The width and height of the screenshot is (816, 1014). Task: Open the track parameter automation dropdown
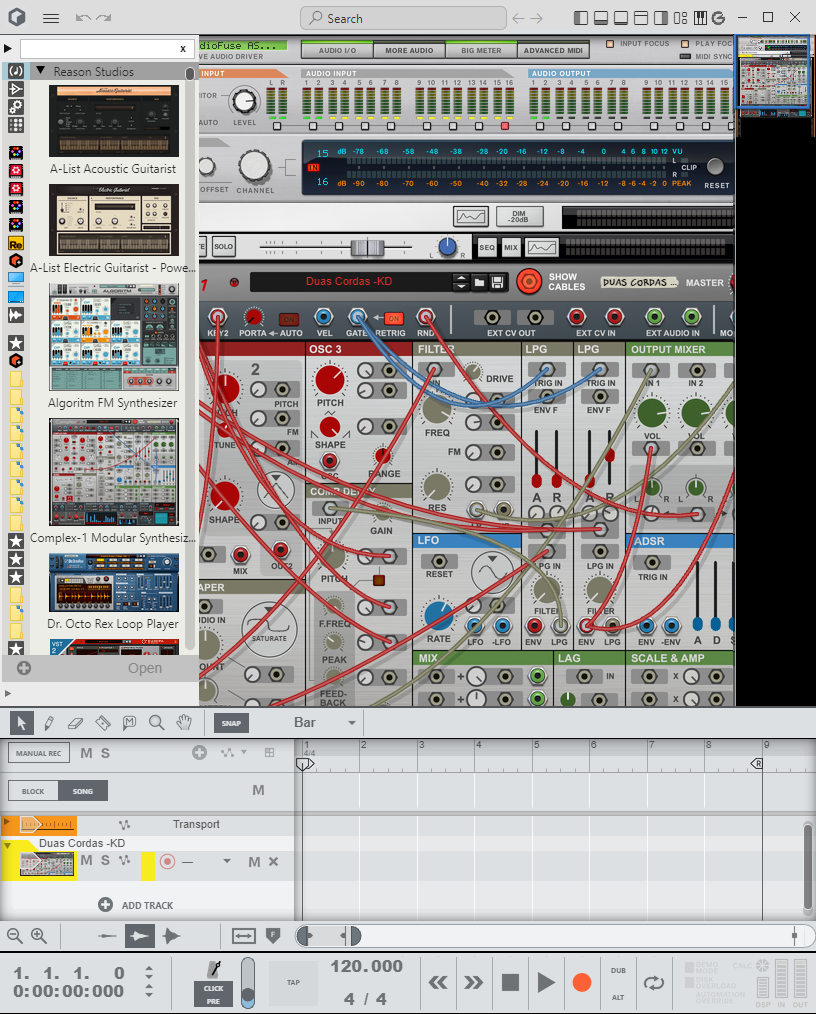click(x=244, y=752)
